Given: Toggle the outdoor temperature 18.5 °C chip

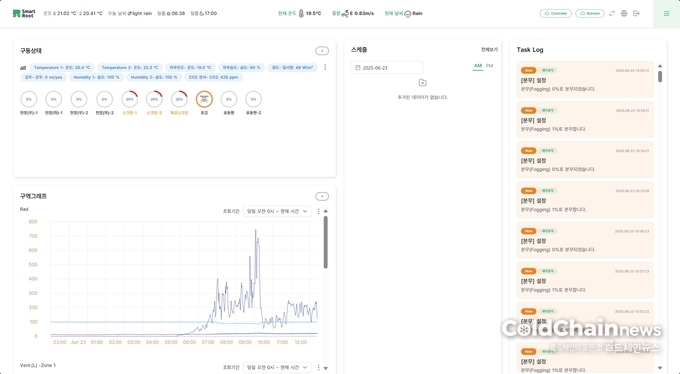Looking at the screenshot, I should click(x=190, y=68).
